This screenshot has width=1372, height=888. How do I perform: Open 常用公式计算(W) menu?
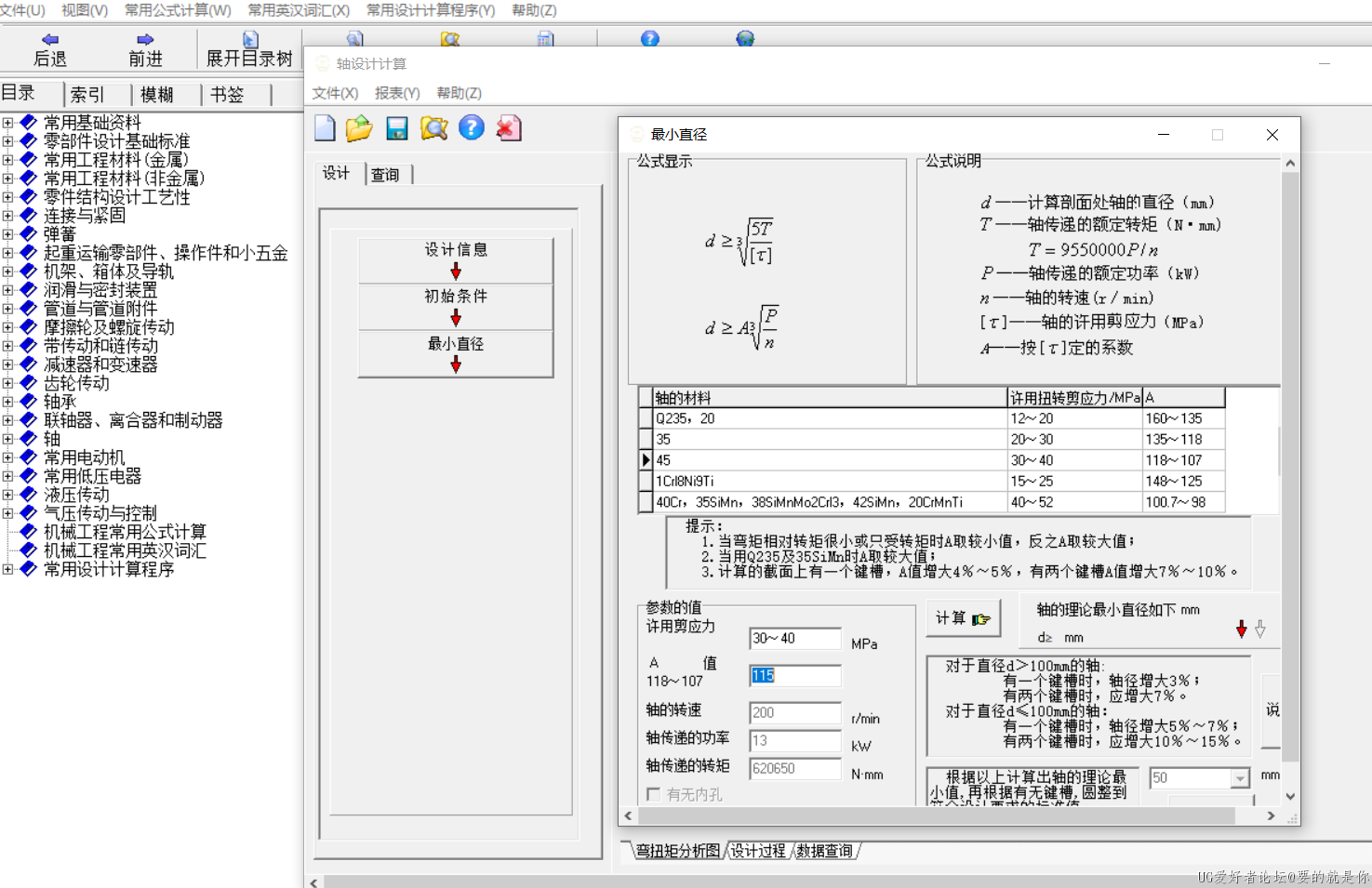(178, 10)
